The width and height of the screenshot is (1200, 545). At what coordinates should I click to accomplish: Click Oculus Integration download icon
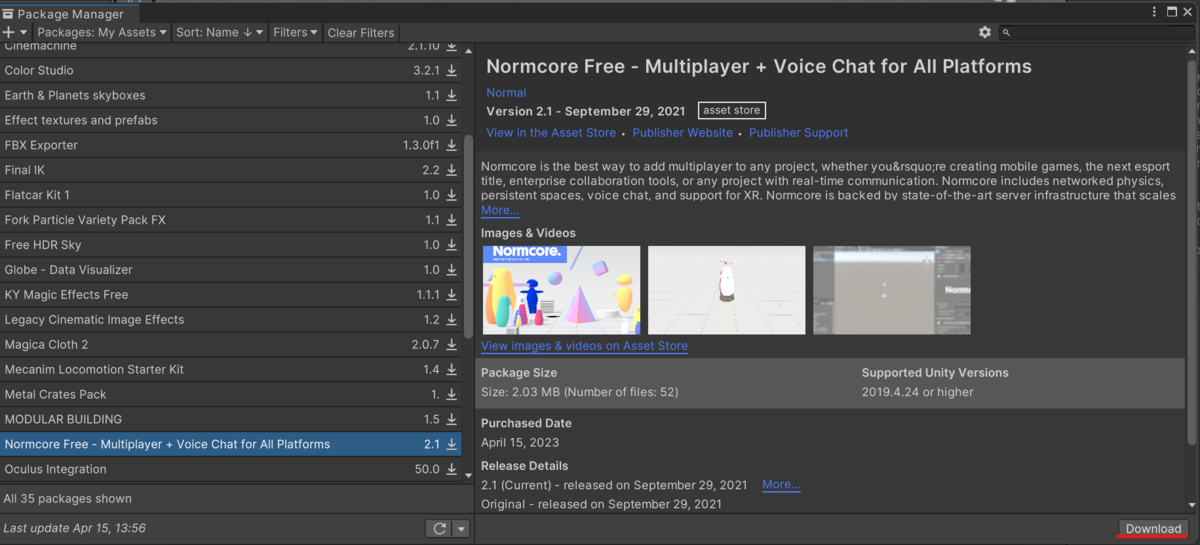click(452, 470)
